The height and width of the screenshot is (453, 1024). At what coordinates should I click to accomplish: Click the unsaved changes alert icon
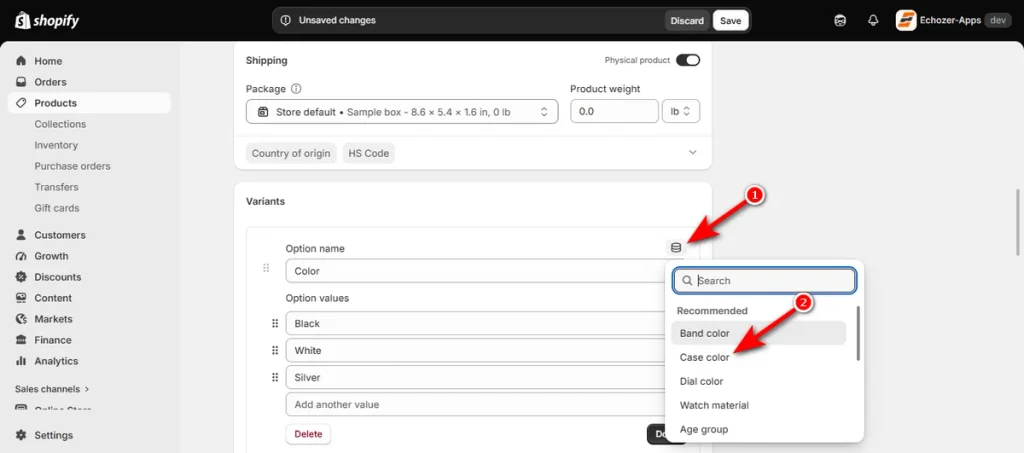pos(285,20)
